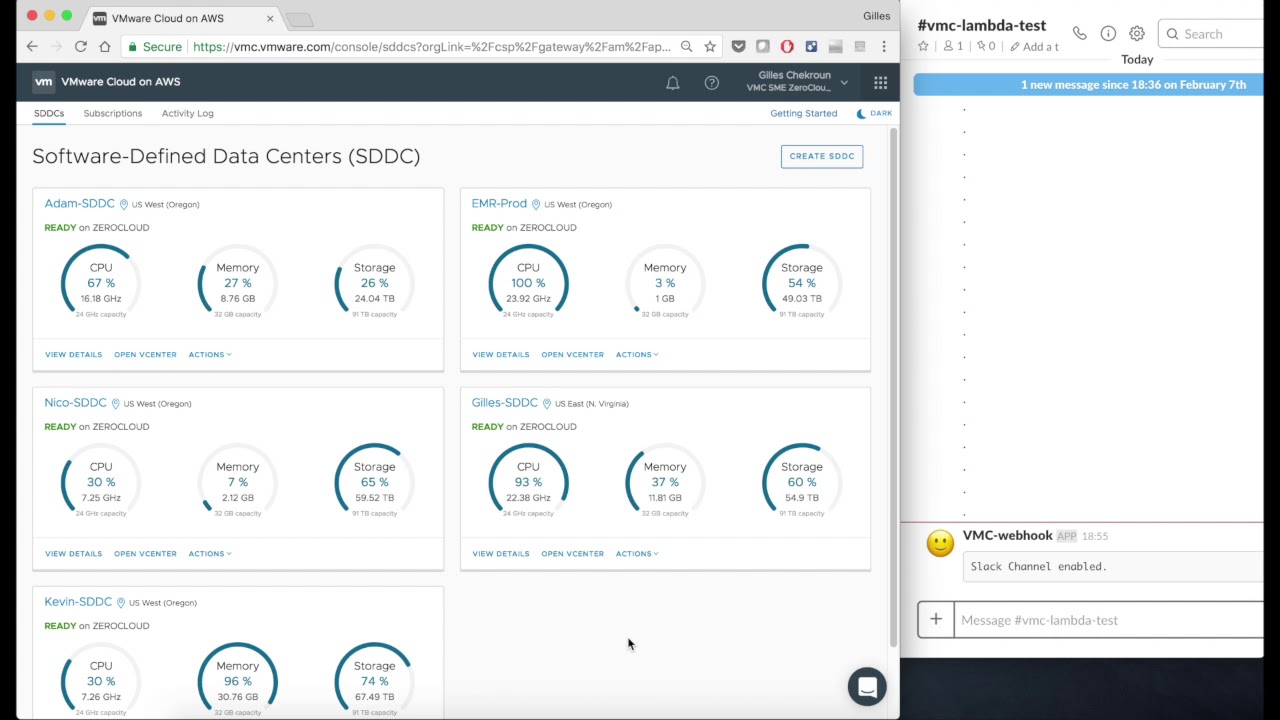Reload the page in the browser
The width and height of the screenshot is (1280, 720).
(80, 46)
